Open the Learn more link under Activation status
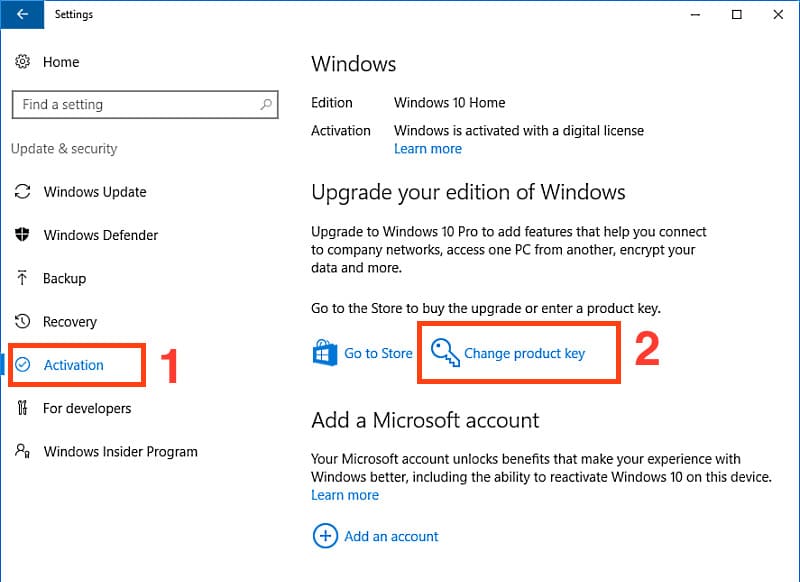800x582 pixels. coord(428,148)
